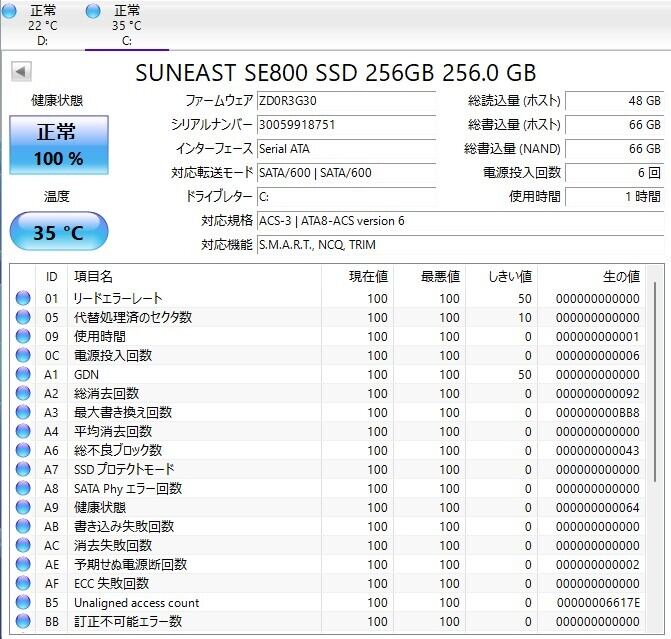Click the status orb for ID 0C

(x=23, y=355)
